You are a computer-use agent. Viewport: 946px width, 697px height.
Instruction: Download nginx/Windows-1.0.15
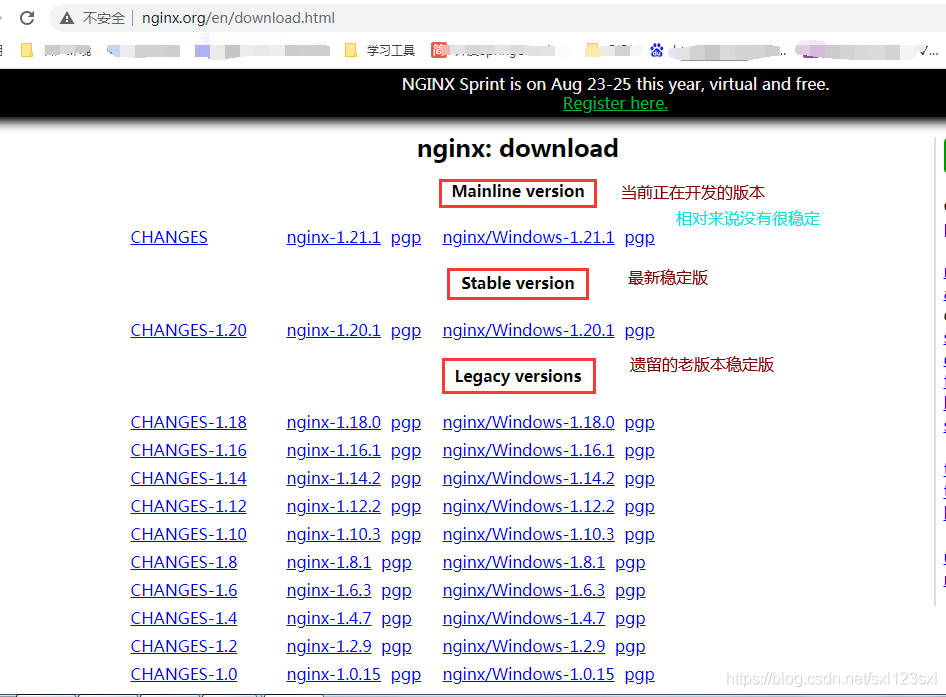click(529, 674)
